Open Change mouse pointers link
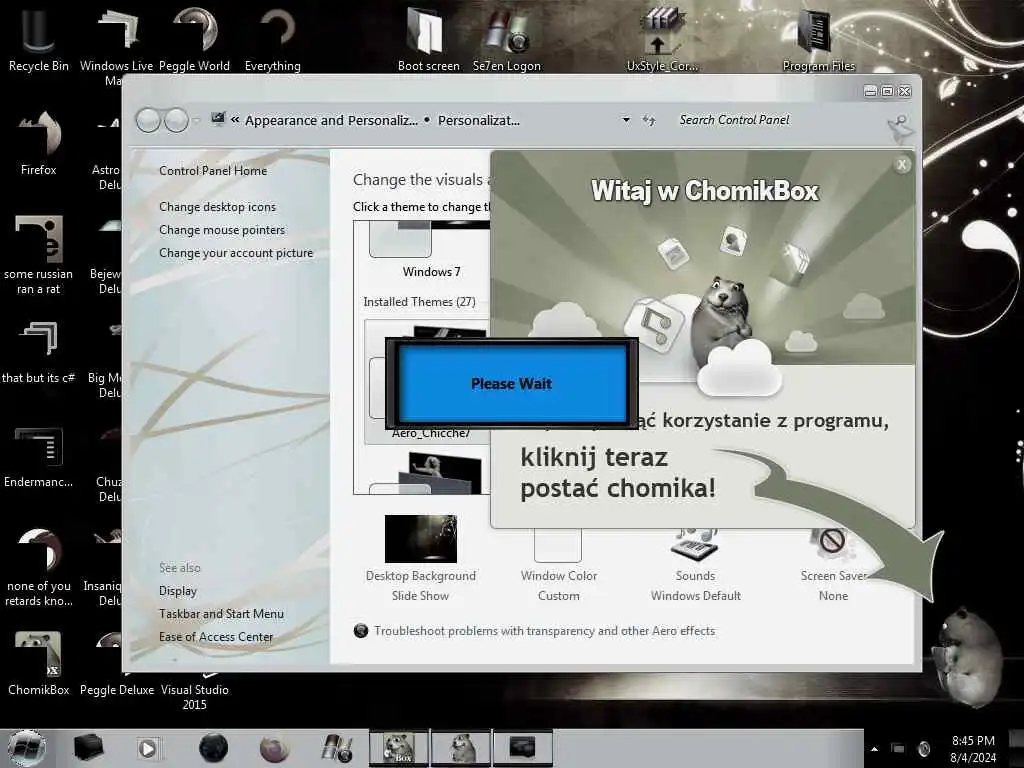Screen dimensions: 1024x768 [222, 230]
